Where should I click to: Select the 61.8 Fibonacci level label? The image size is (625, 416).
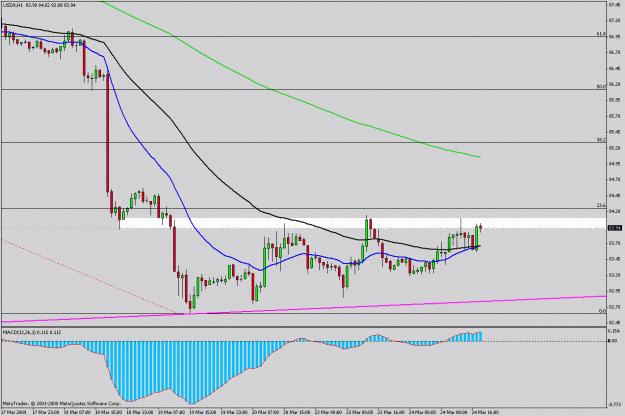click(x=601, y=34)
